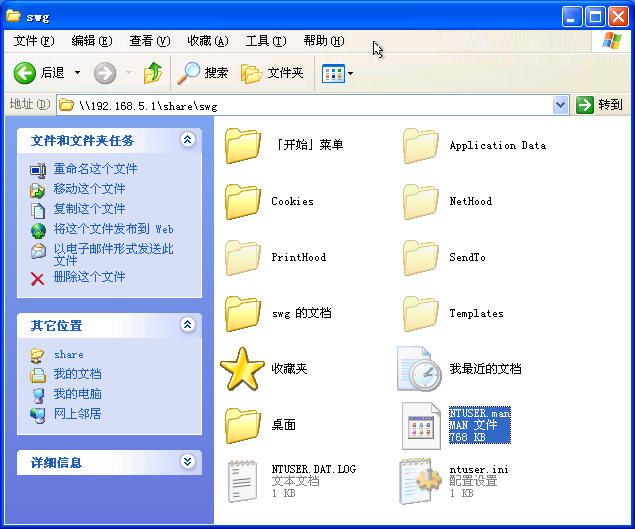Screen dimensions: 635x529
Task: Collapse the Other Places (其它位置) panel
Action: (187, 325)
